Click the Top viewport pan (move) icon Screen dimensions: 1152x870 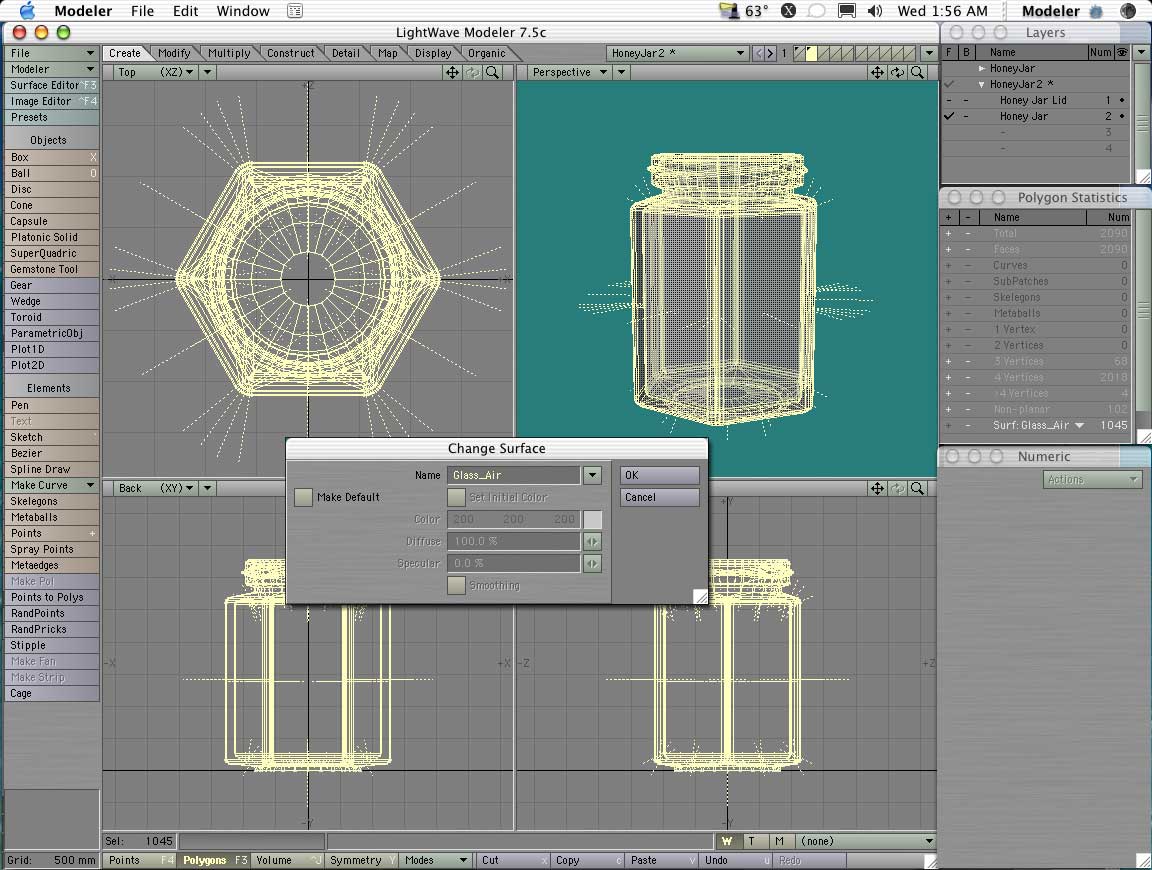pos(452,72)
